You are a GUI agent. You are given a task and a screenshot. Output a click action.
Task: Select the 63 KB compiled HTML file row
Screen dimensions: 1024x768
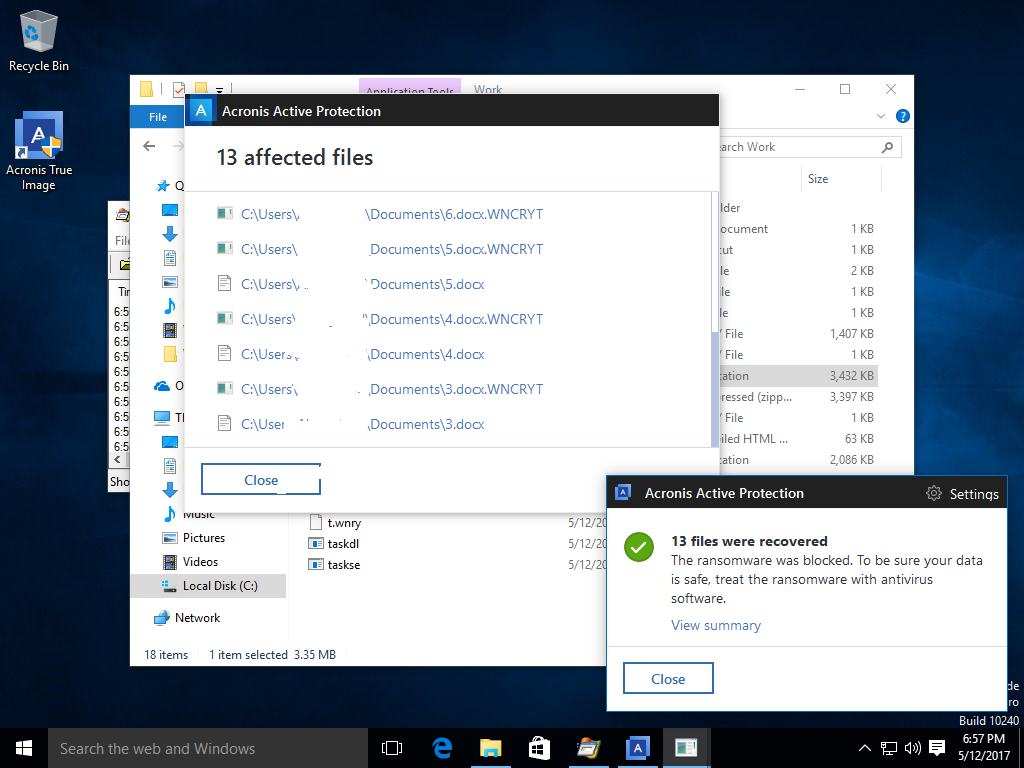(x=797, y=439)
